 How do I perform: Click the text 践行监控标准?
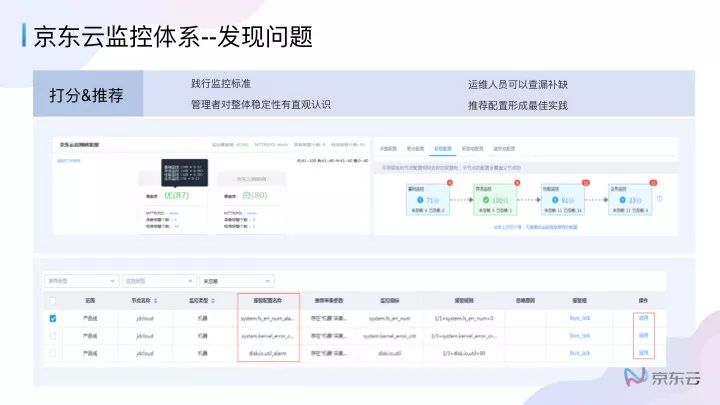click(221, 84)
